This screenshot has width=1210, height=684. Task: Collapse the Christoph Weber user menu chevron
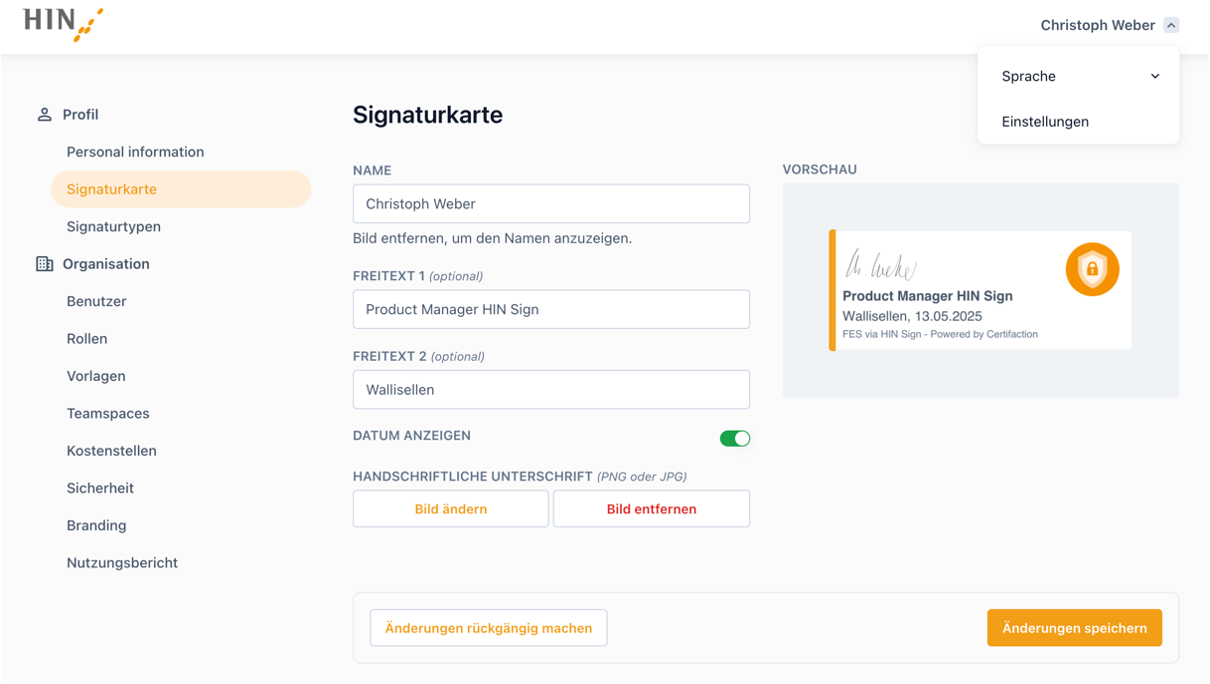(x=1171, y=25)
